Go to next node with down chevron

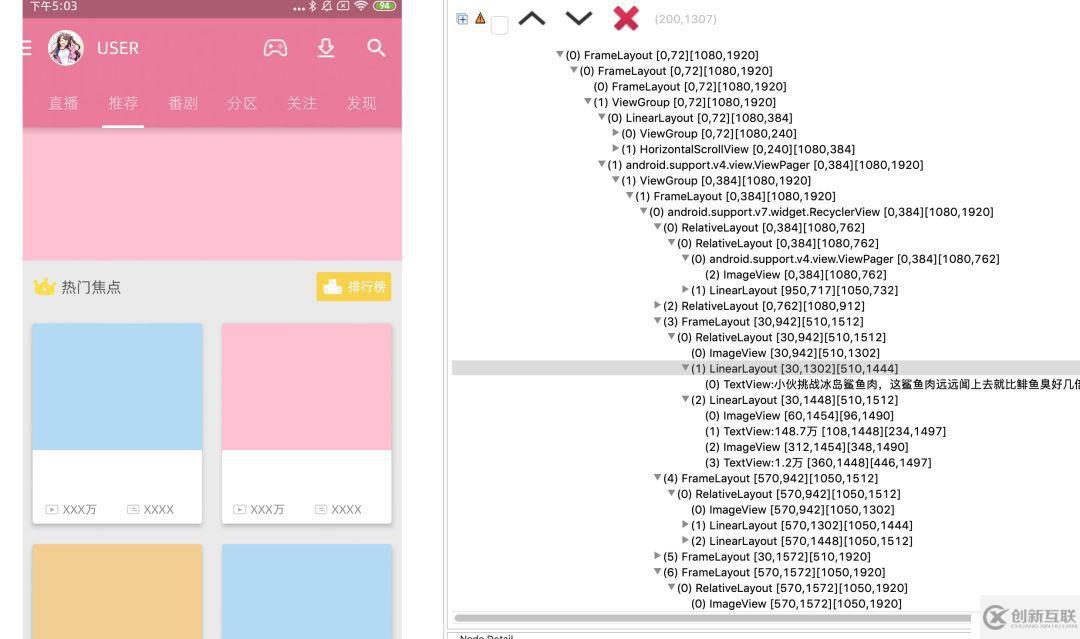pyautogui.click(x=579, y=19)
